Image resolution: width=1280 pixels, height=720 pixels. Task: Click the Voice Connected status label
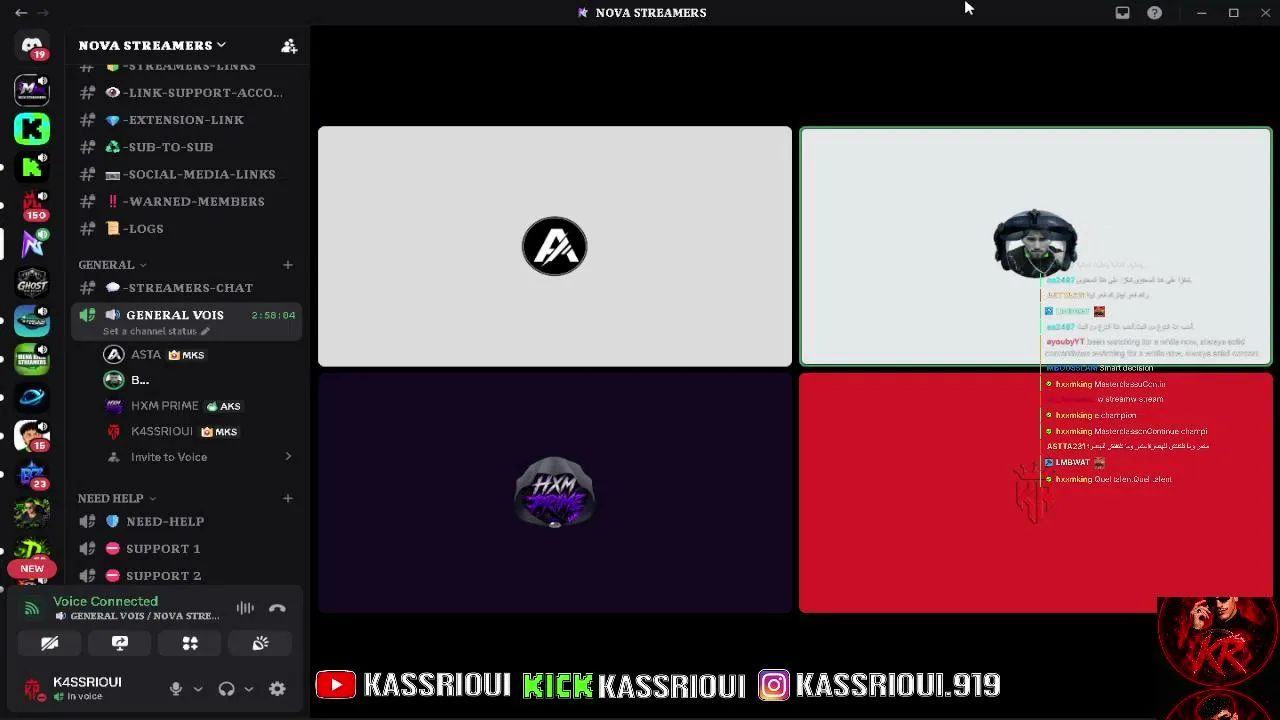[105, 601]
